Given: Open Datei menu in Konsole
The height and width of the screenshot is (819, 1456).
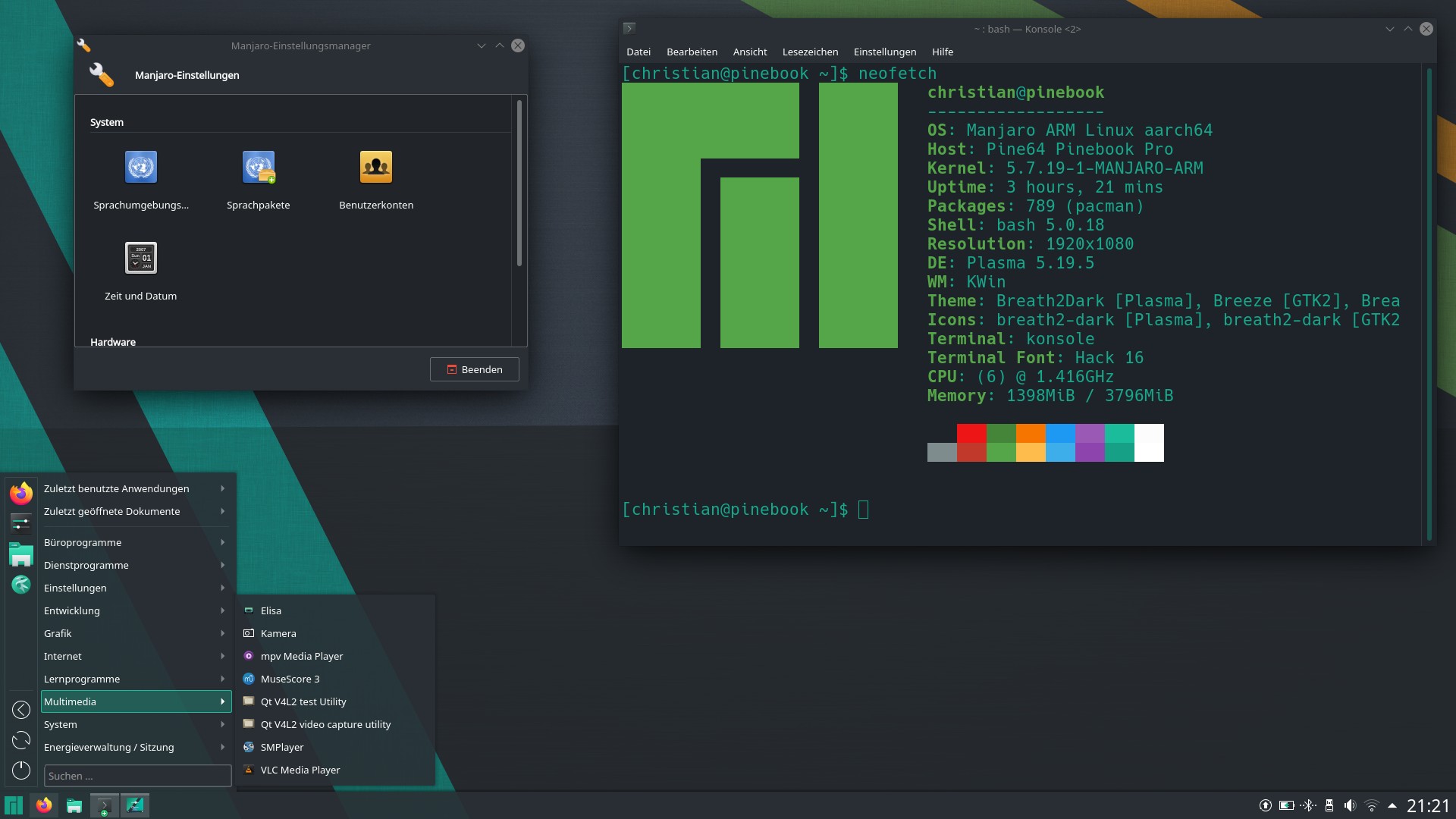Looking at the screenshot, I should 639,52.
